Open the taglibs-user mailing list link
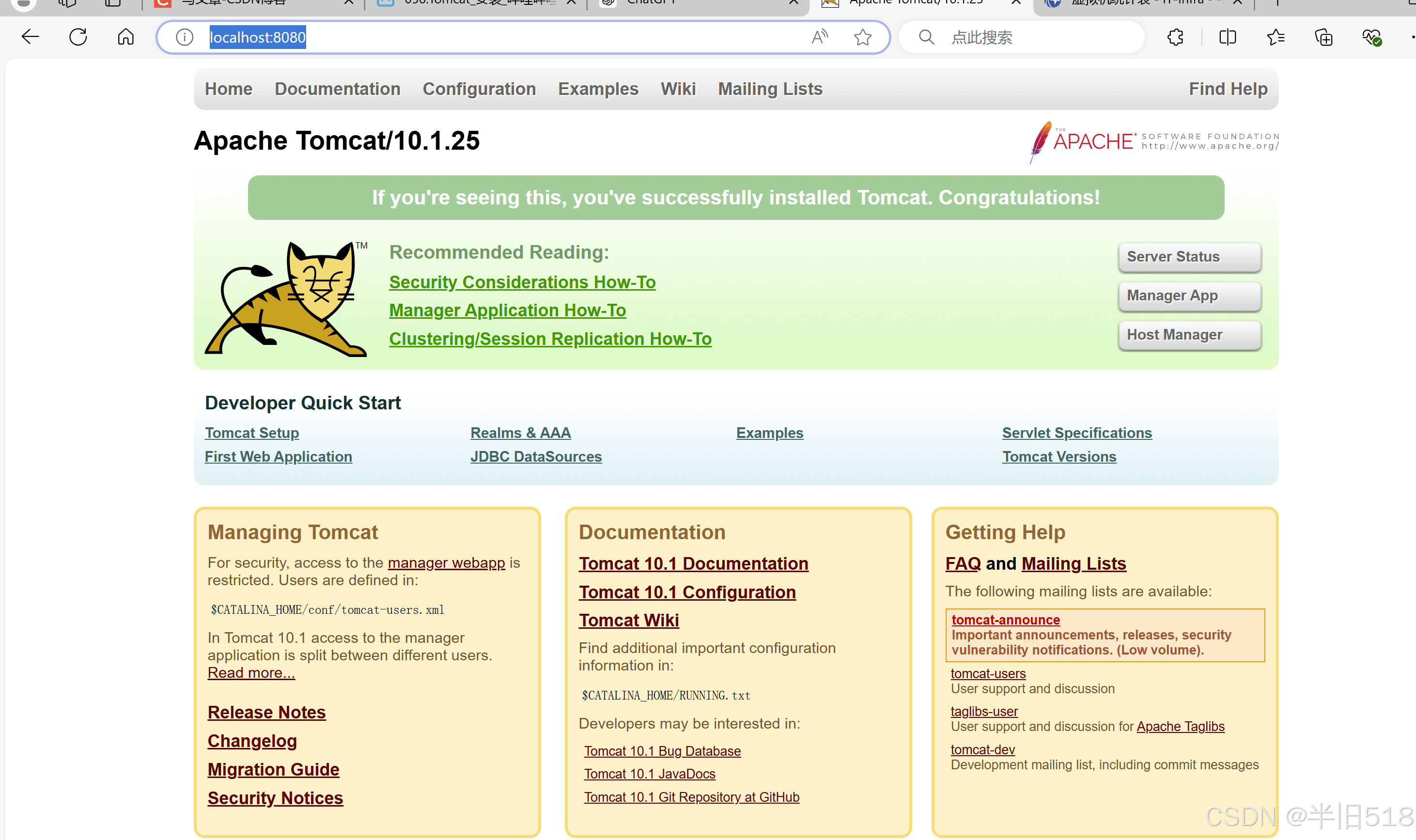Image resolution: width=1416 pixels, height=840 pixels. tap(984, 712)
